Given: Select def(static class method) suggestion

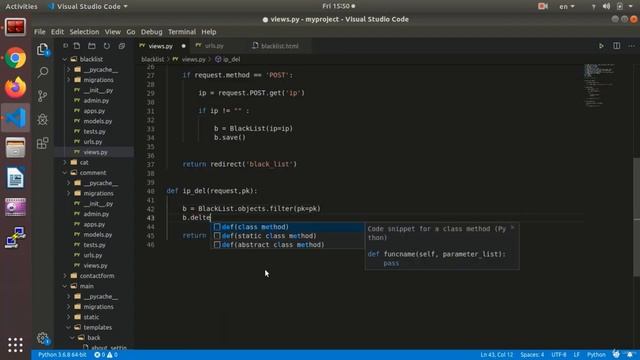Looking at the screenshot, I should [287, 236].
